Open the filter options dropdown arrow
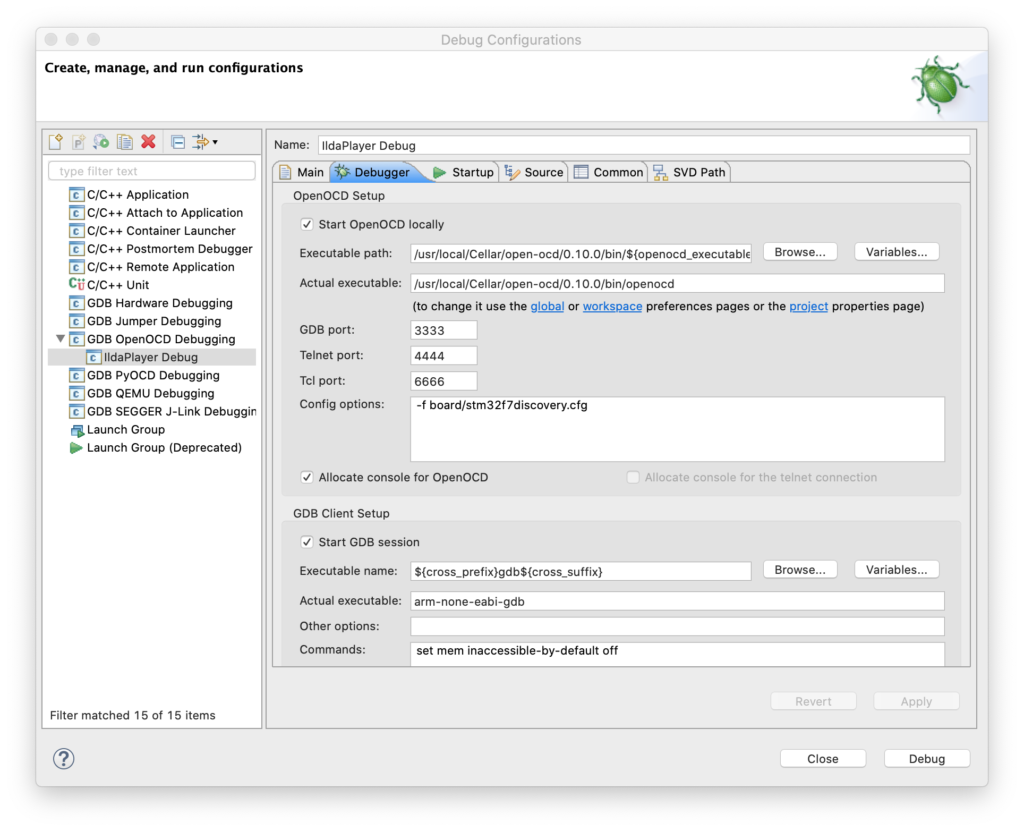Screen dimensions: 1024x831 [x=215, y=143]
